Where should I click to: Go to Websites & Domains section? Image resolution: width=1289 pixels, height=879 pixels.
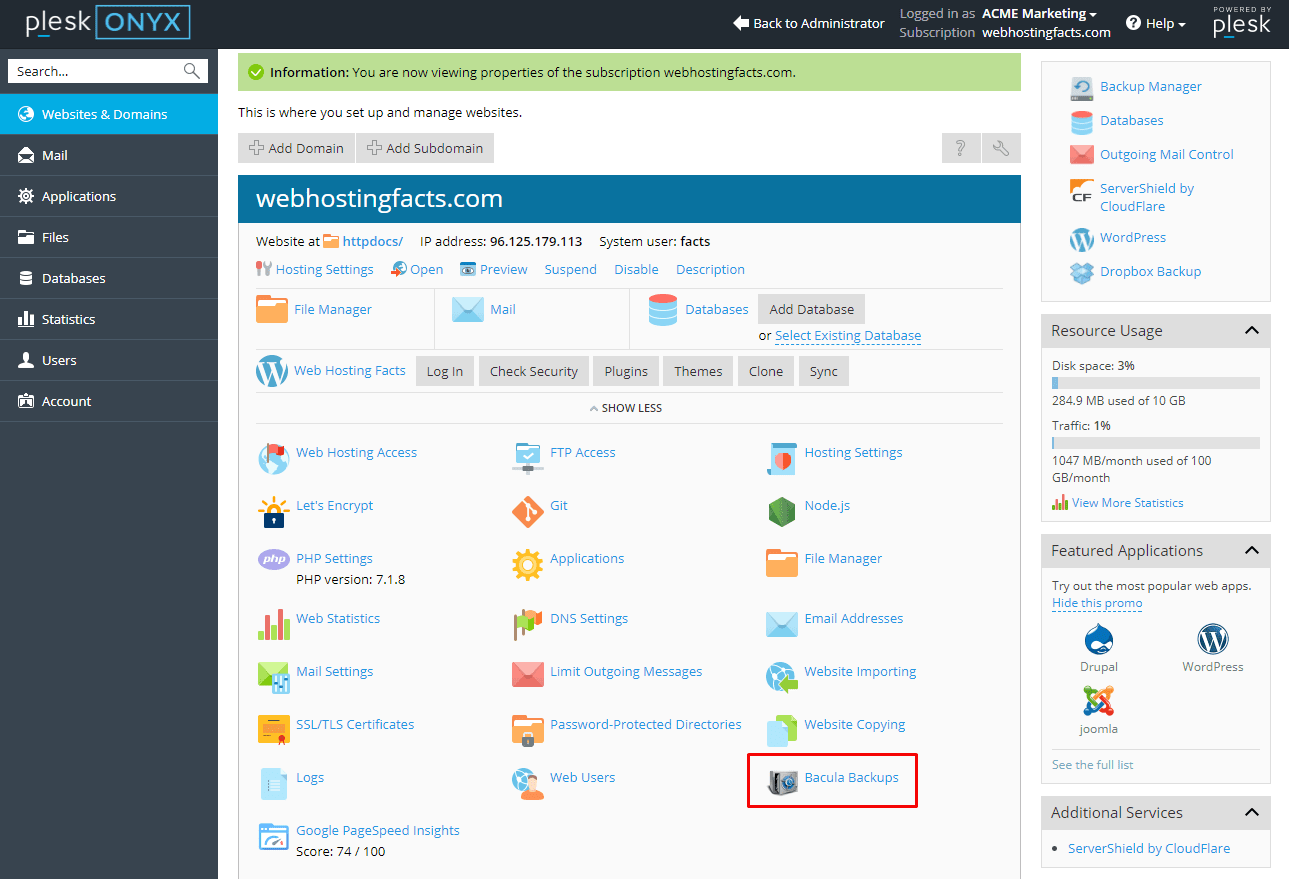(109, 114)
